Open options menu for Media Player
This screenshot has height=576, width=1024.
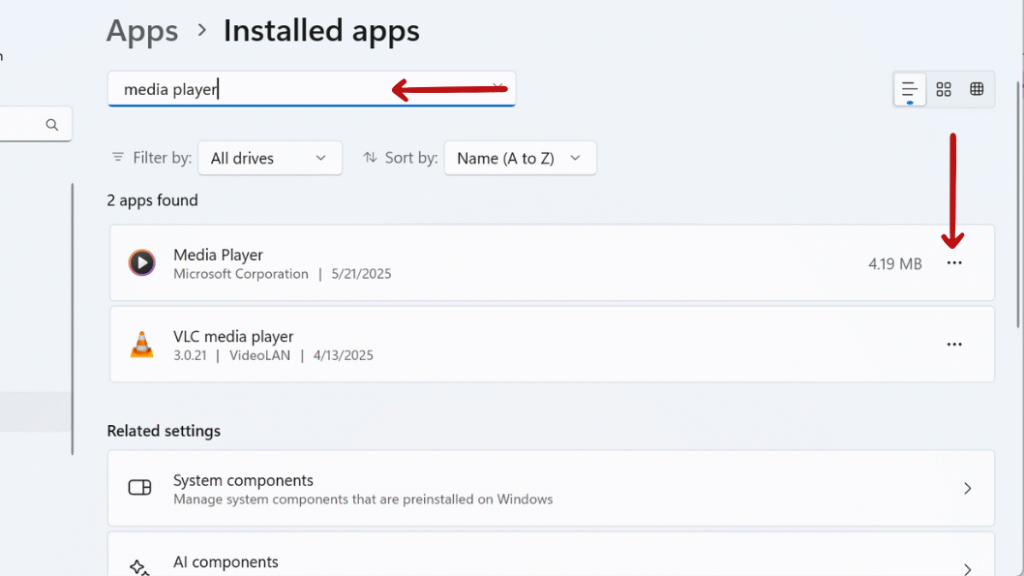(954, 263)
